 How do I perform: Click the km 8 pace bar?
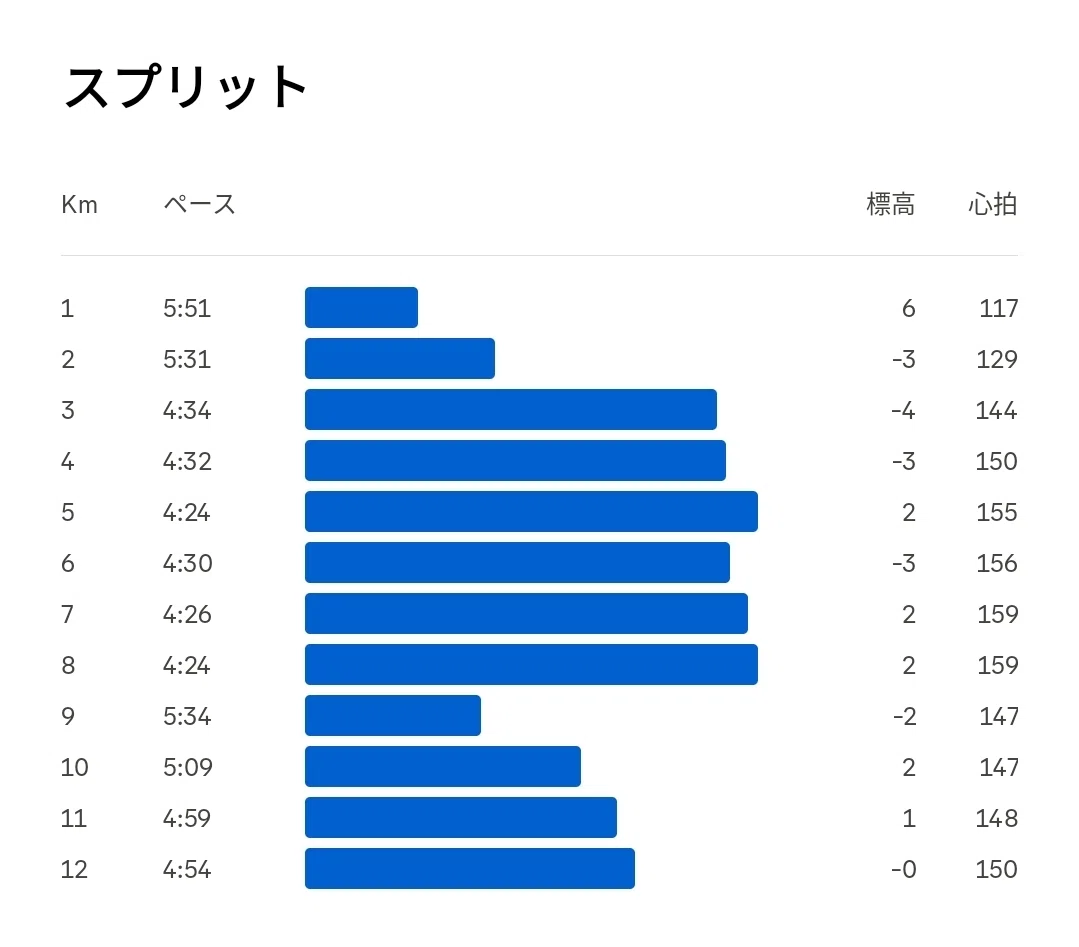[531, 664]
